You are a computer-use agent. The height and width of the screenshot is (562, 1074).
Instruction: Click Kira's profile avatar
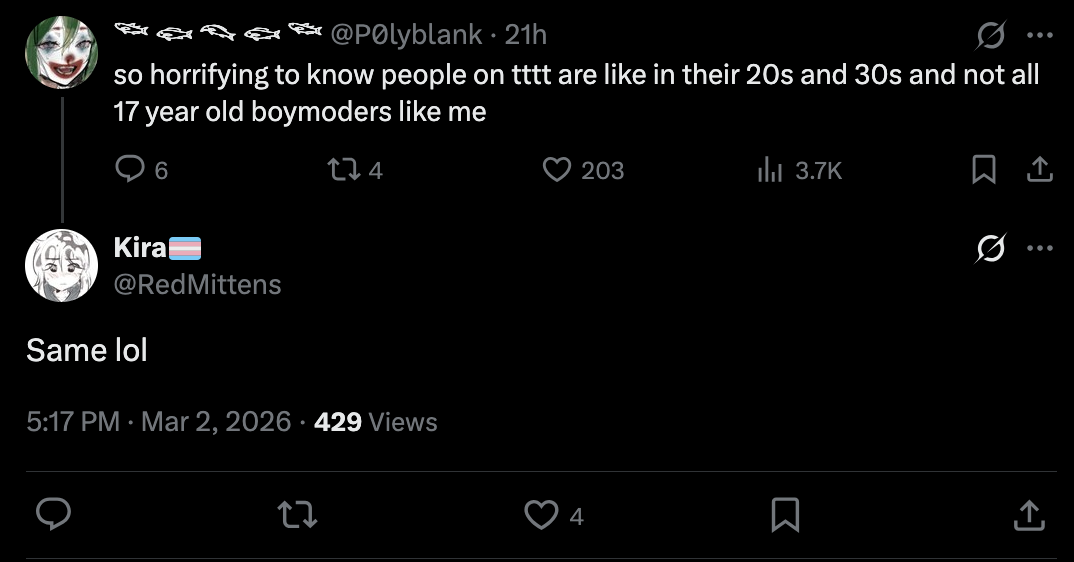tap(62, 265)
